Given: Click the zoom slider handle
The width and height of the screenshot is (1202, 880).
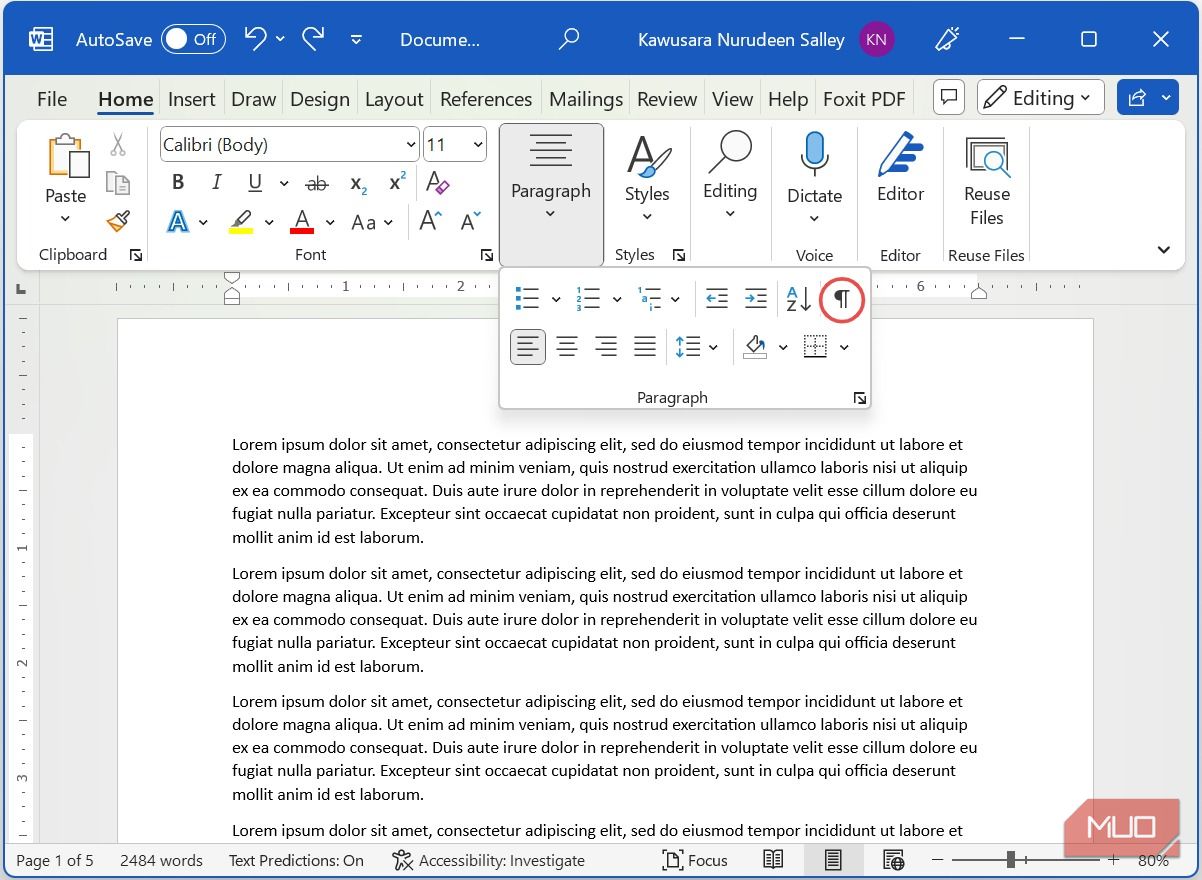Looking at the screenshot, I should click(1011, 860).
